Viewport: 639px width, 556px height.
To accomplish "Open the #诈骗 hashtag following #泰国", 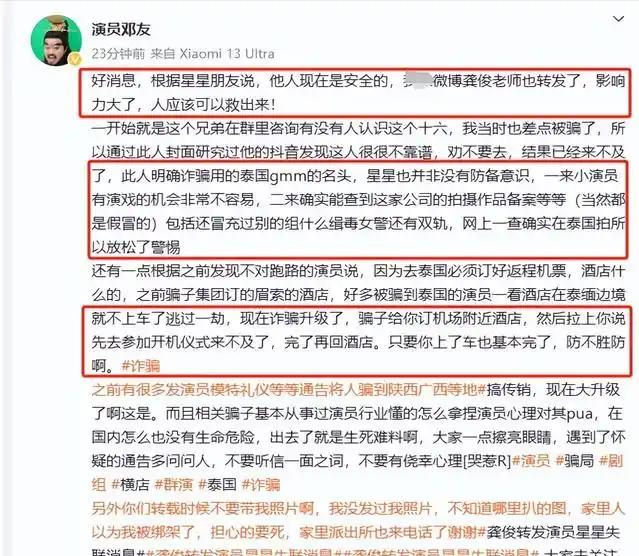I will pos(261,485).
